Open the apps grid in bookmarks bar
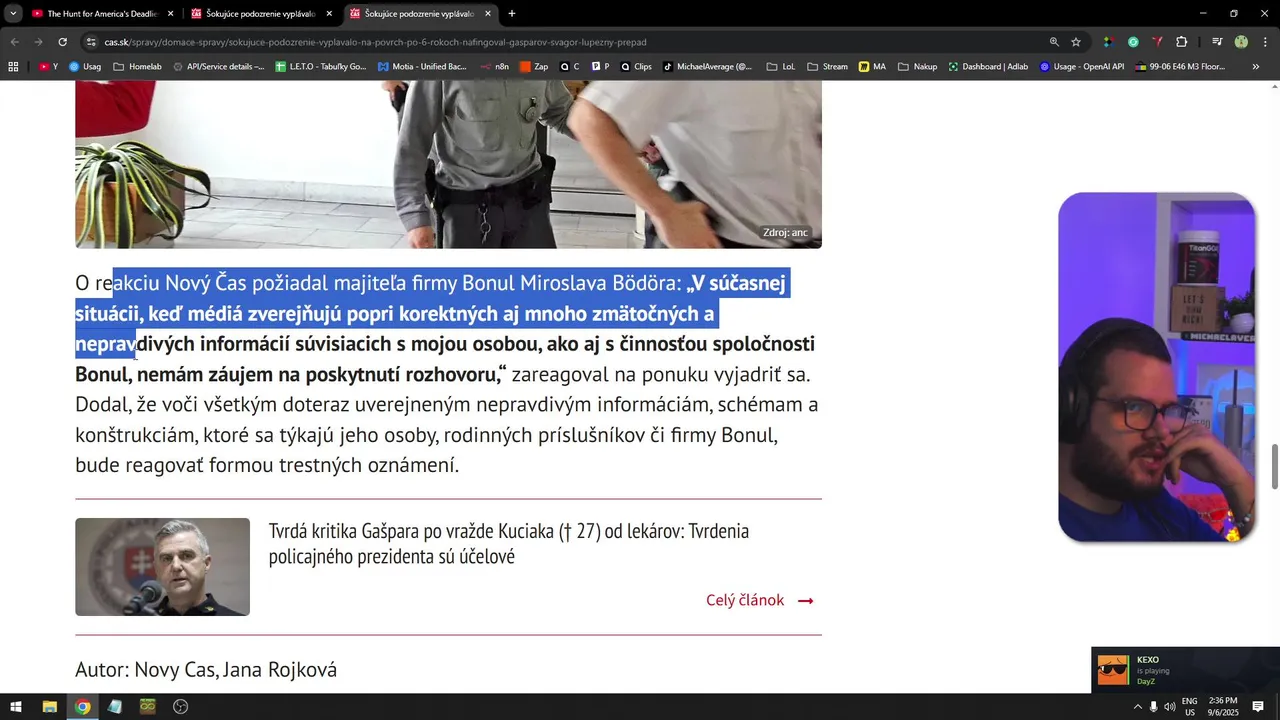1280x720 pixels. coord(13,67)
